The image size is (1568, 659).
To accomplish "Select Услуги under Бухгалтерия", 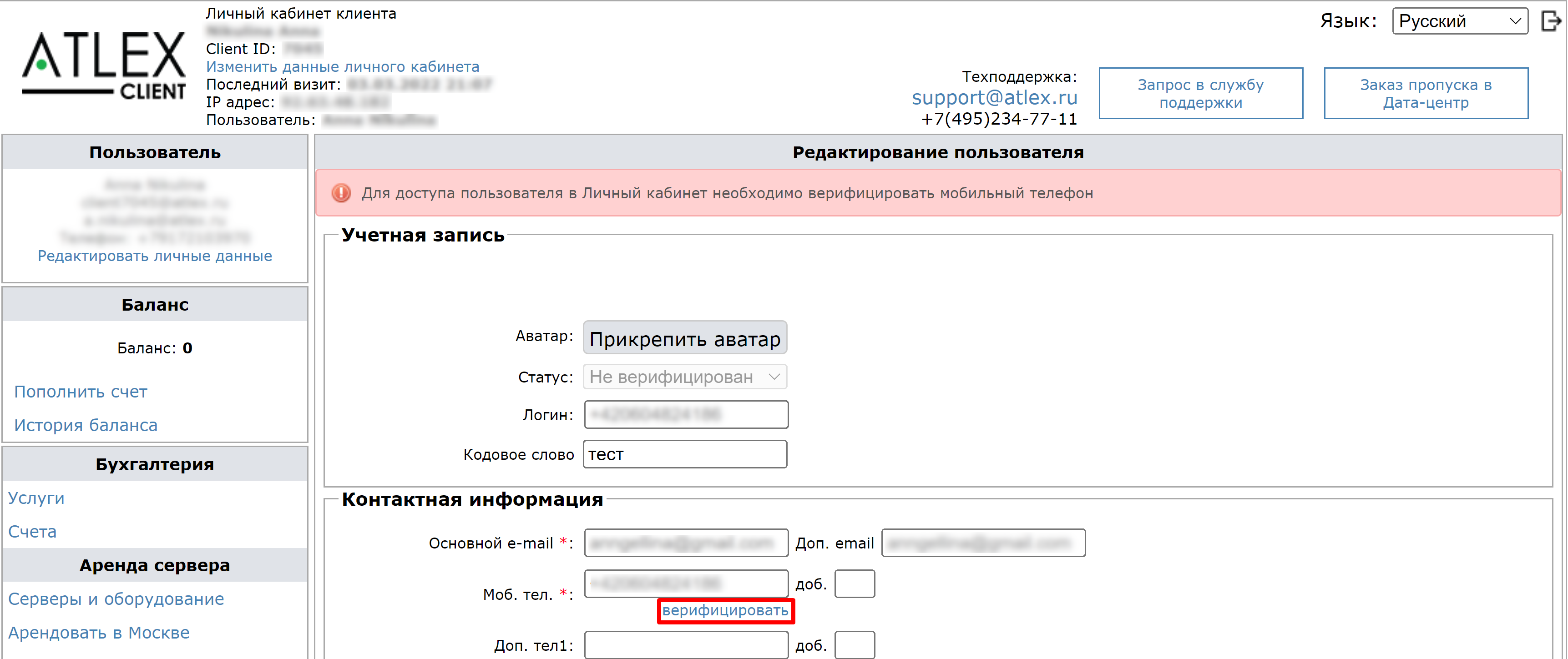I will 36,498.
